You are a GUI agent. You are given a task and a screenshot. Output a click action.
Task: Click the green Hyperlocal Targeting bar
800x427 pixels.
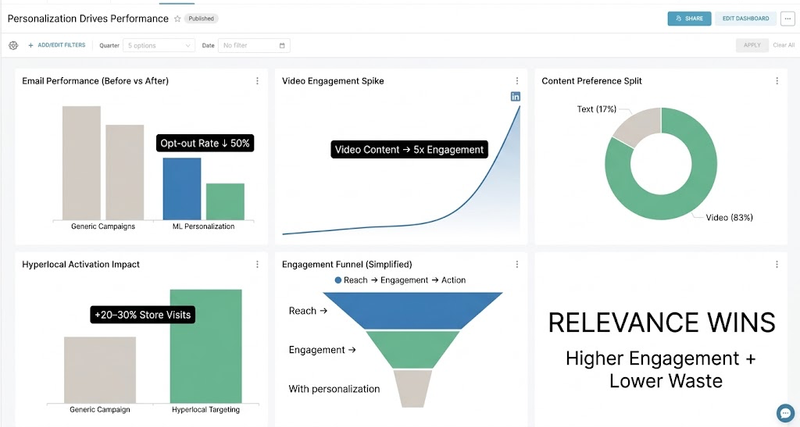206,346
